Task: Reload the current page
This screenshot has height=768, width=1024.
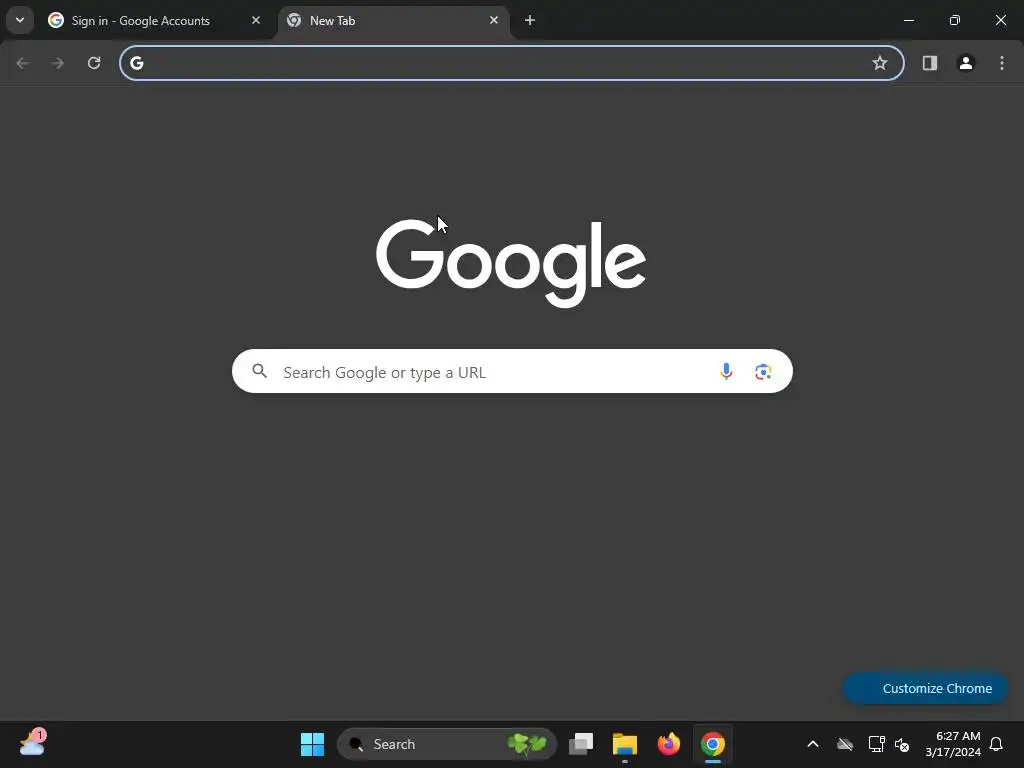Action: tap(94, 63)
